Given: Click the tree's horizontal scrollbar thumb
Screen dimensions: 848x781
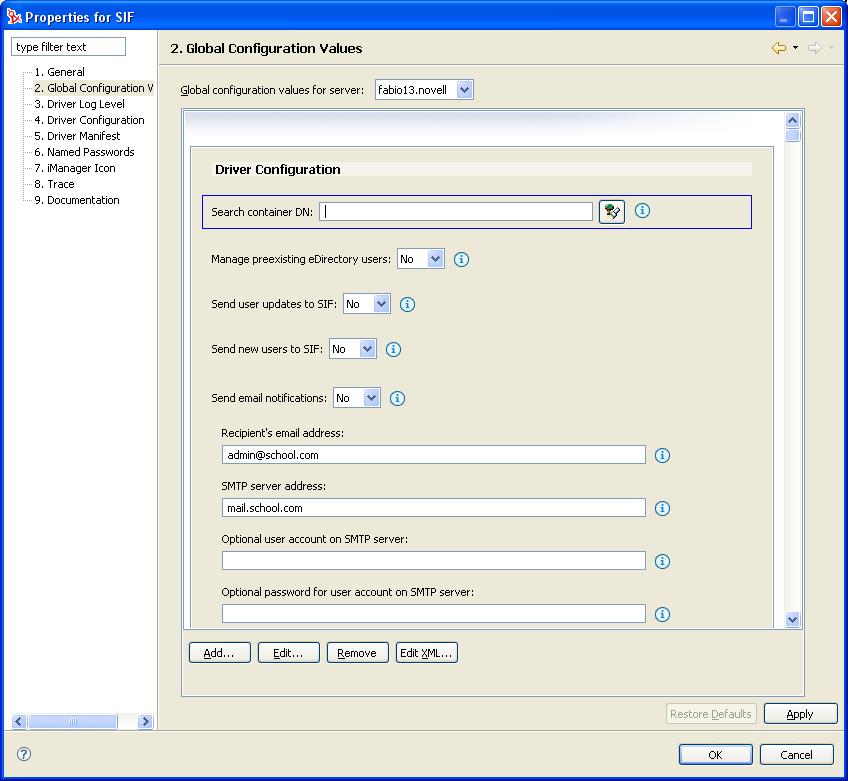Looking at the screenshot, I should pyautogui.click(x=73, y=721).
